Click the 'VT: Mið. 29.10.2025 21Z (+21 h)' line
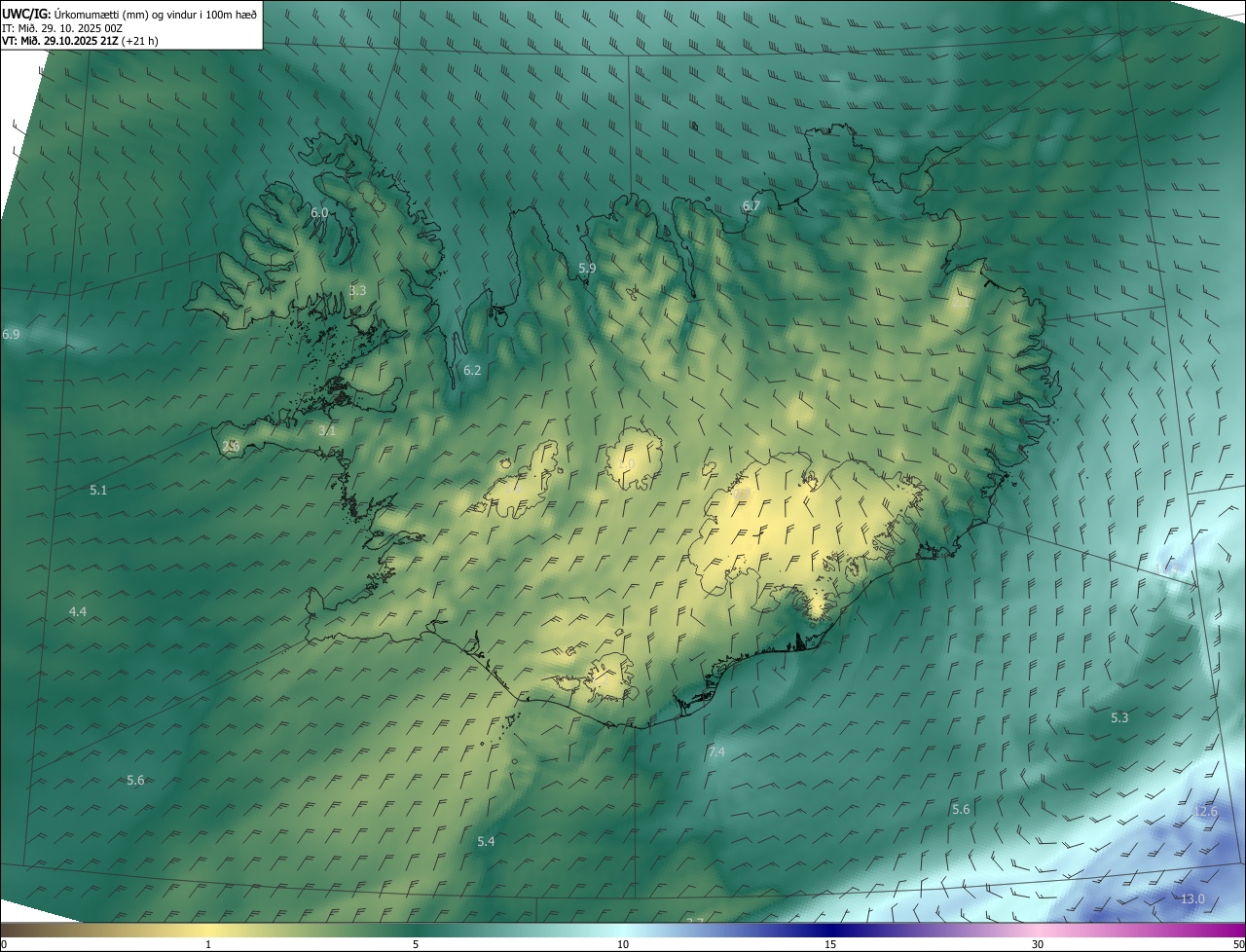The height and width of the screenshot is (952, 1246). click(x=80, y=41)
